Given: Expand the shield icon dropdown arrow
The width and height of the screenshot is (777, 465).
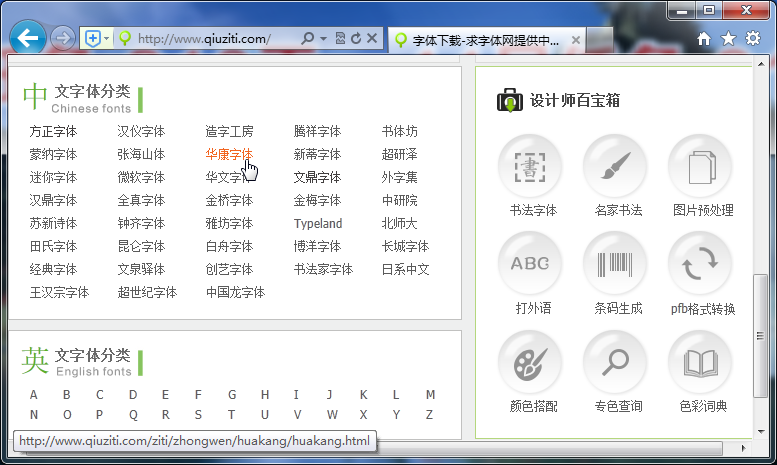Looking at the screenshot, I should 107,38.
